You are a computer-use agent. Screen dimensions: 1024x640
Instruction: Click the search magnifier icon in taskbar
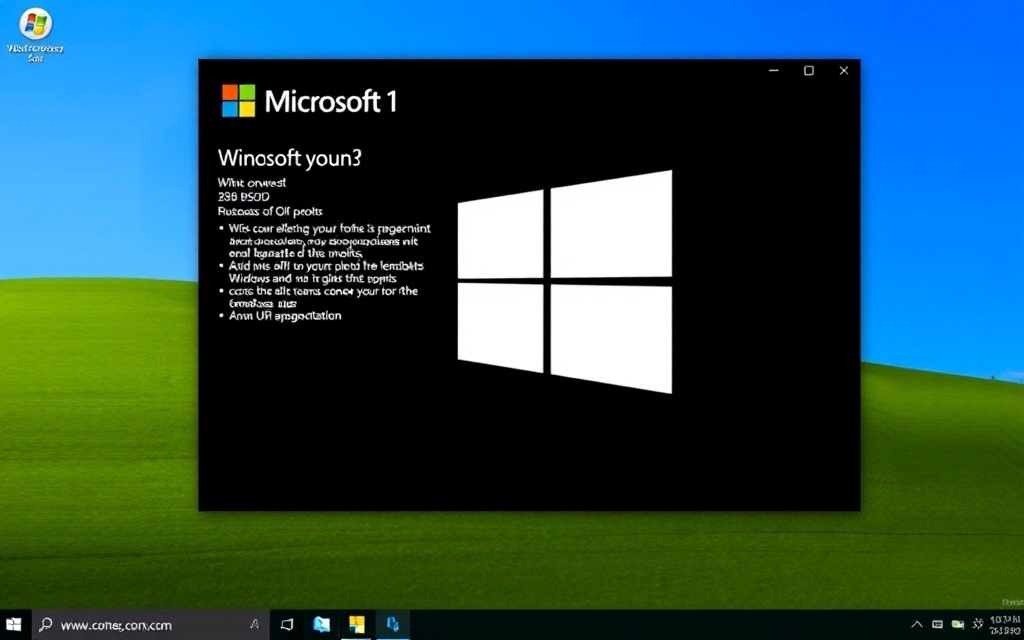pyautogui.click(x=46, y=624)
